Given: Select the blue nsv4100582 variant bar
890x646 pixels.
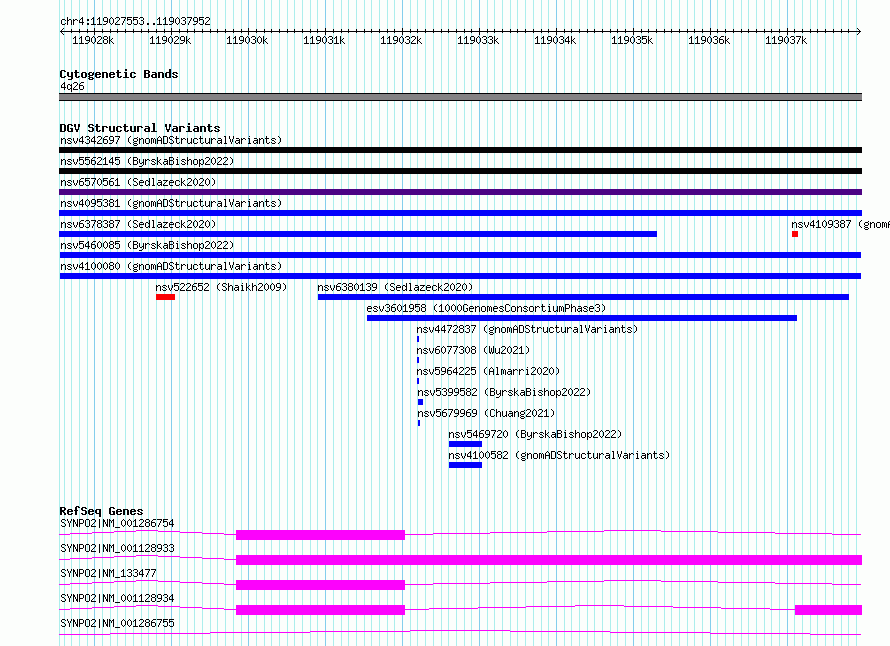Looking at the screenshot, I should tap(465, 465).
